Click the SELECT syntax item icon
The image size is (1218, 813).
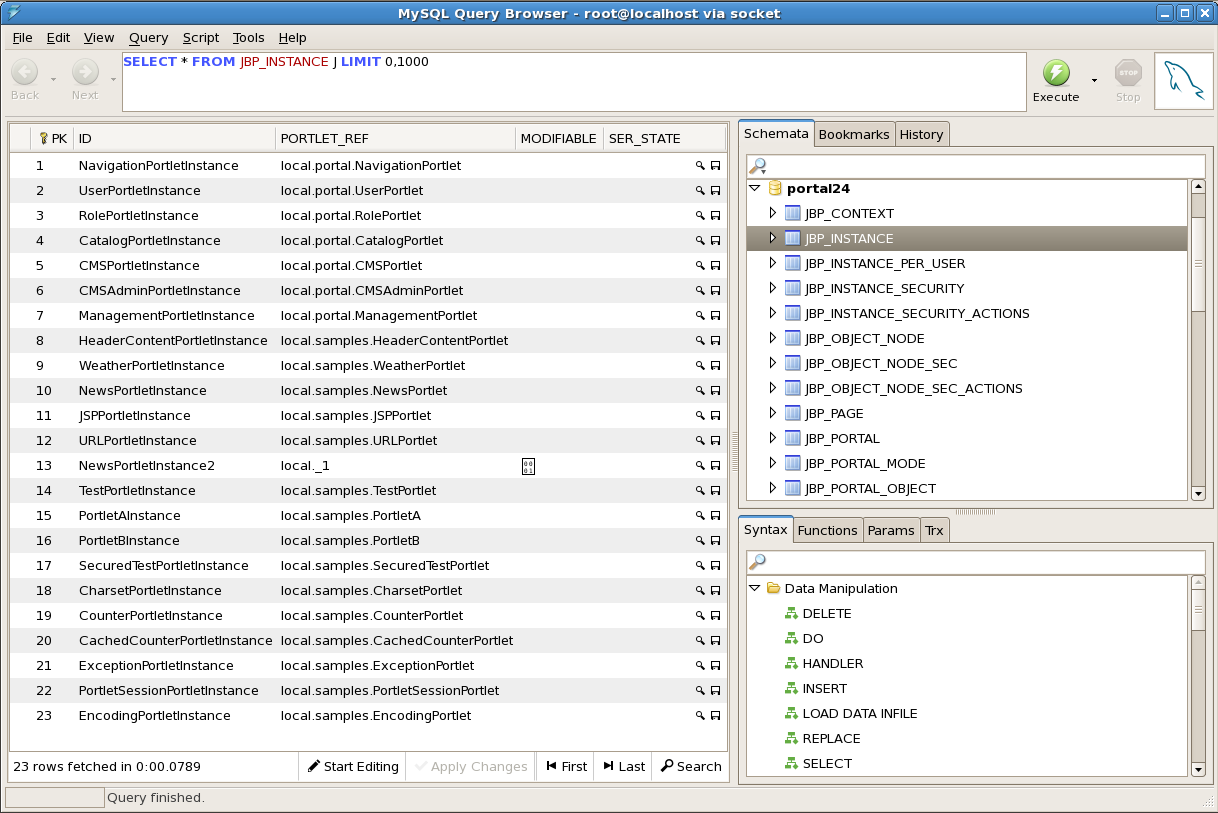[790, 764]
